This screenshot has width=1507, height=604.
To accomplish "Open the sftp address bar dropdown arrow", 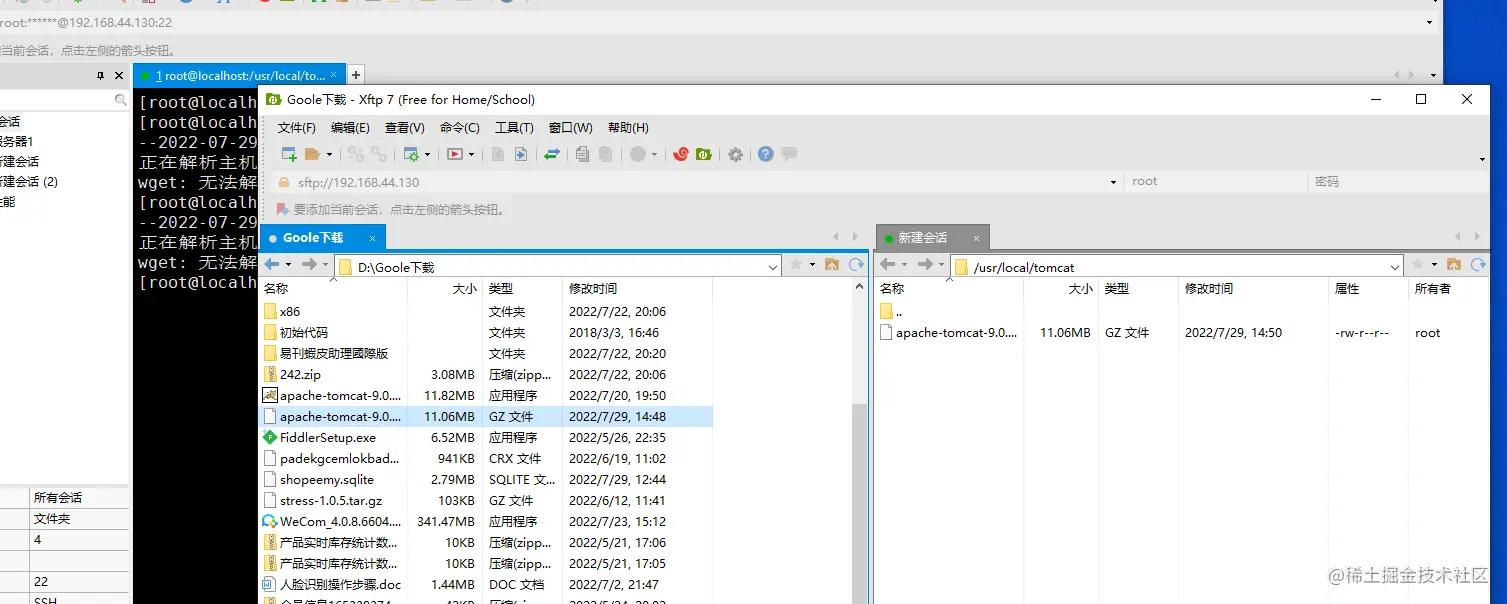I will (1114, 183).
